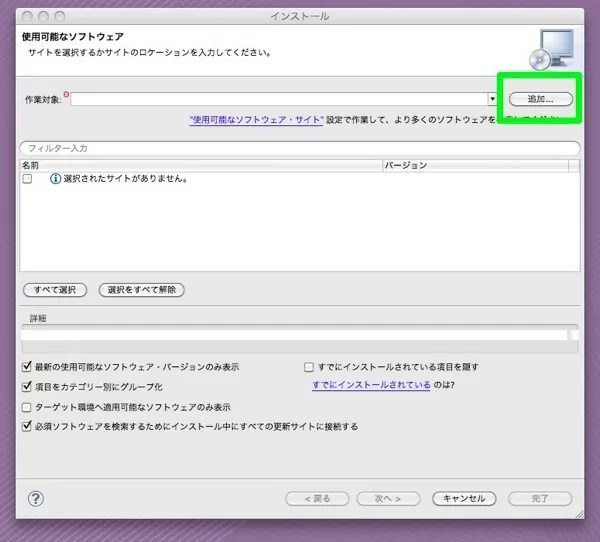This screenshot has height=542, width=600.
Task: Click the 追加... (Add) button
Action: tap(541, 99)
